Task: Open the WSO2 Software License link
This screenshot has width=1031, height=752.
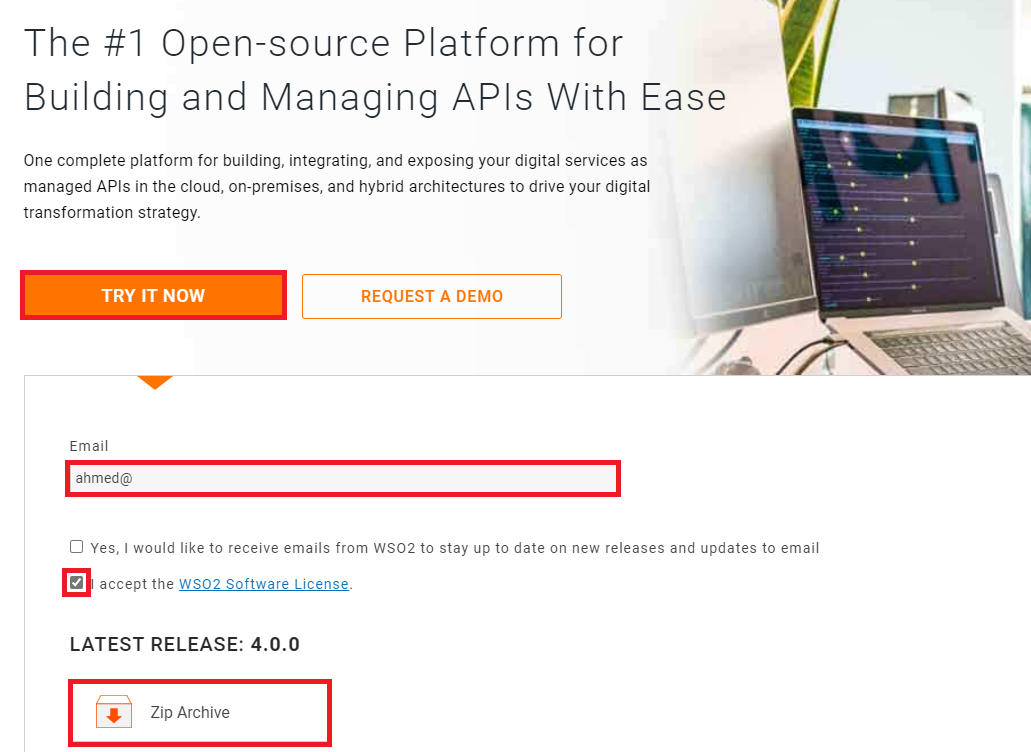Action: [263, 583]
